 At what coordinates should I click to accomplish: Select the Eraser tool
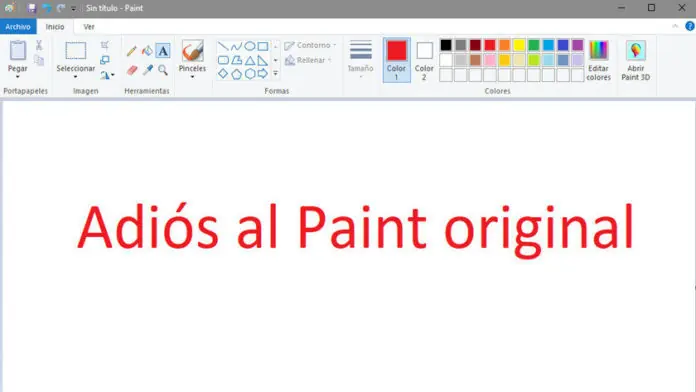click(132, 70)
